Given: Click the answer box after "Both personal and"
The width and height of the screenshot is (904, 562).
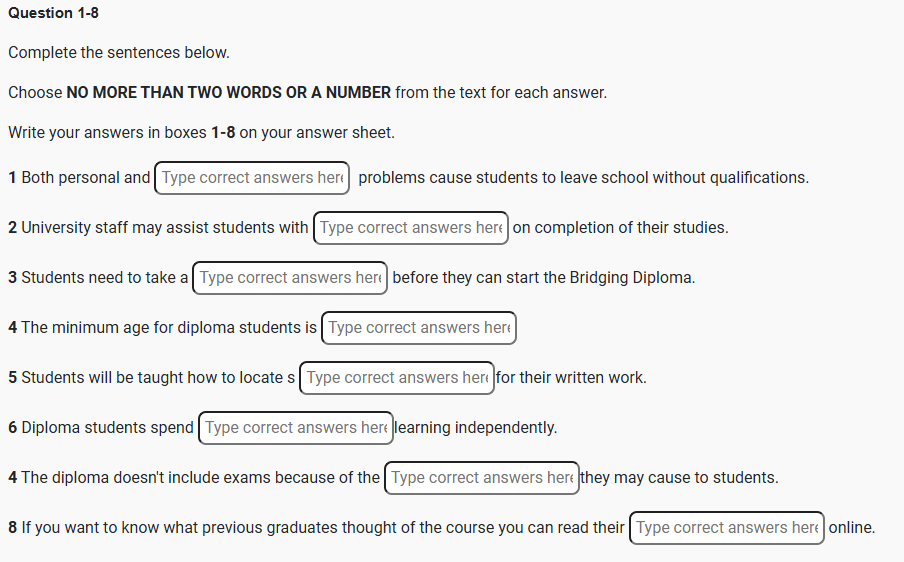Looking at the screenshot, I should 252,178.
